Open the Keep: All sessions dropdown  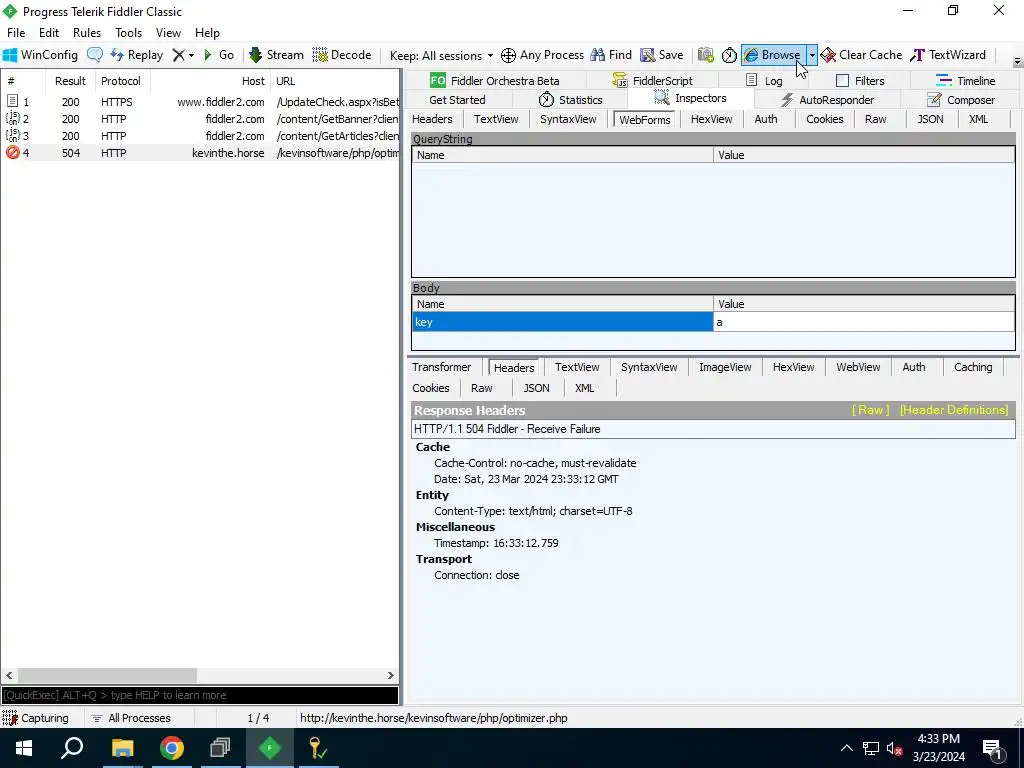441,56
